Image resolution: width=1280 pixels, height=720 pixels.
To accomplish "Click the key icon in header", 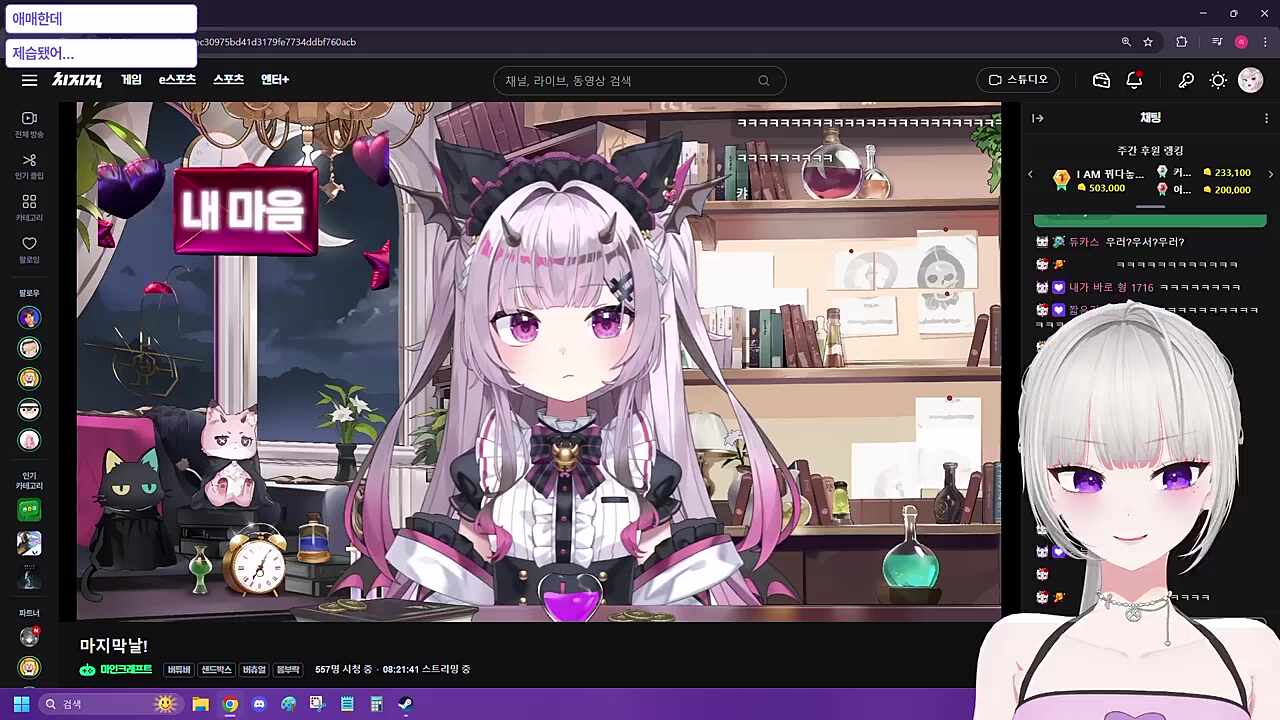I will pyautogui.click(x=1186, y=80).
